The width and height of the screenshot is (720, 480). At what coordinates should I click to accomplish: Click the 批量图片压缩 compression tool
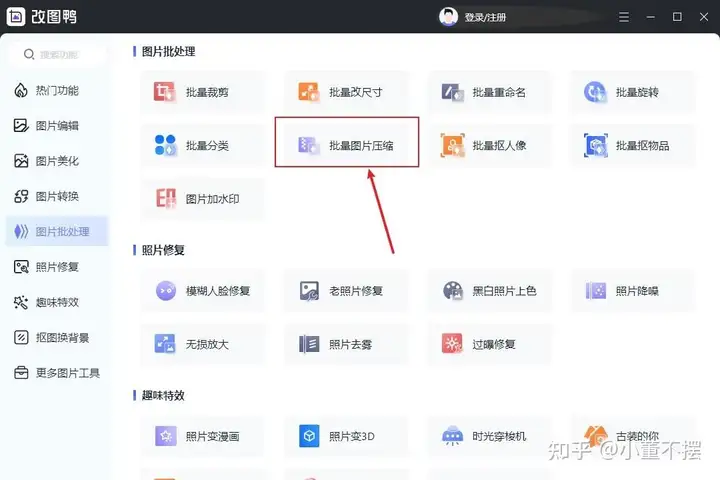347,146
